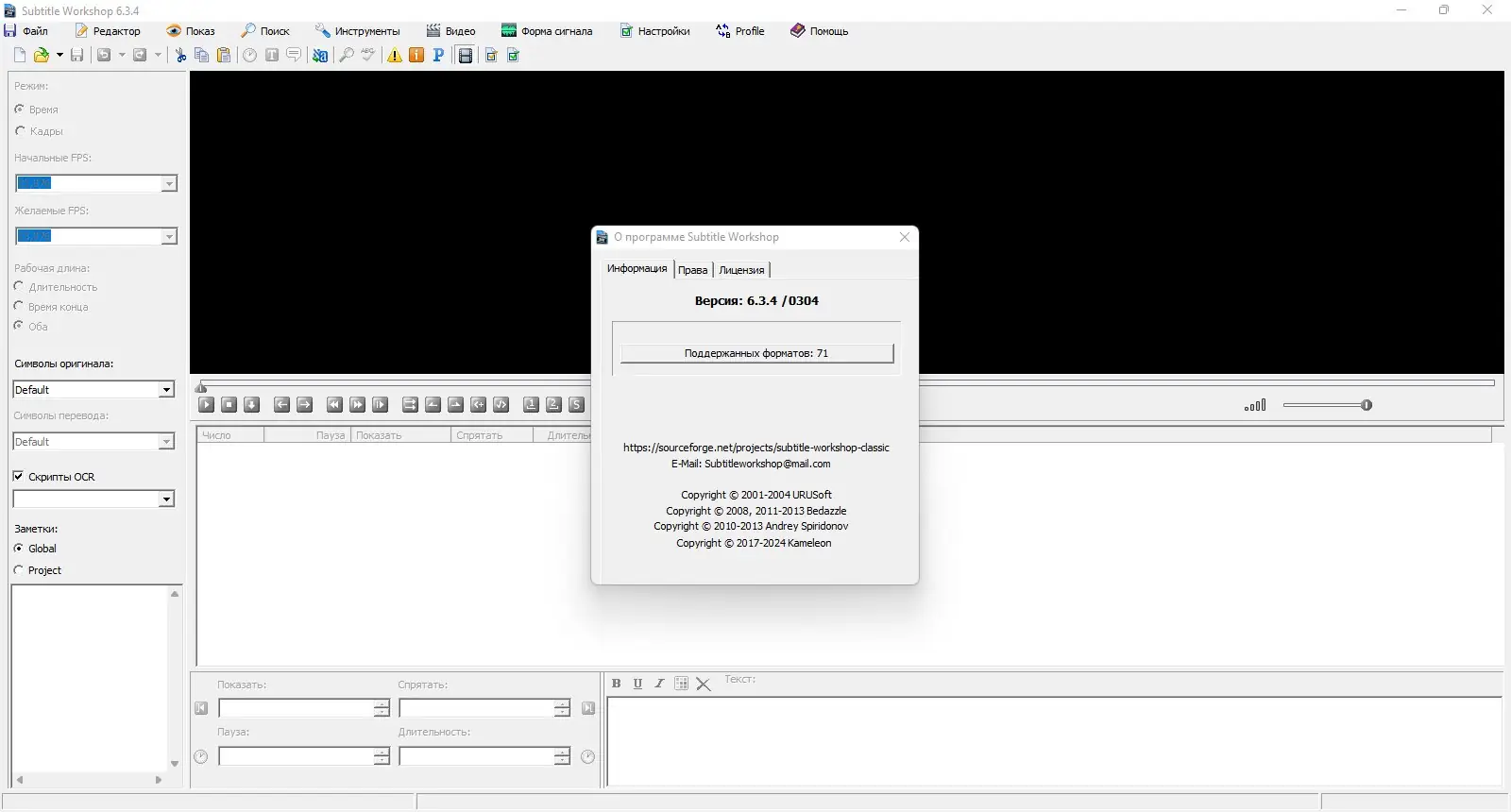Open the sourceforge subtitle-workshop-classic link
1511x812 pixels.
click(x=756, y=448)
